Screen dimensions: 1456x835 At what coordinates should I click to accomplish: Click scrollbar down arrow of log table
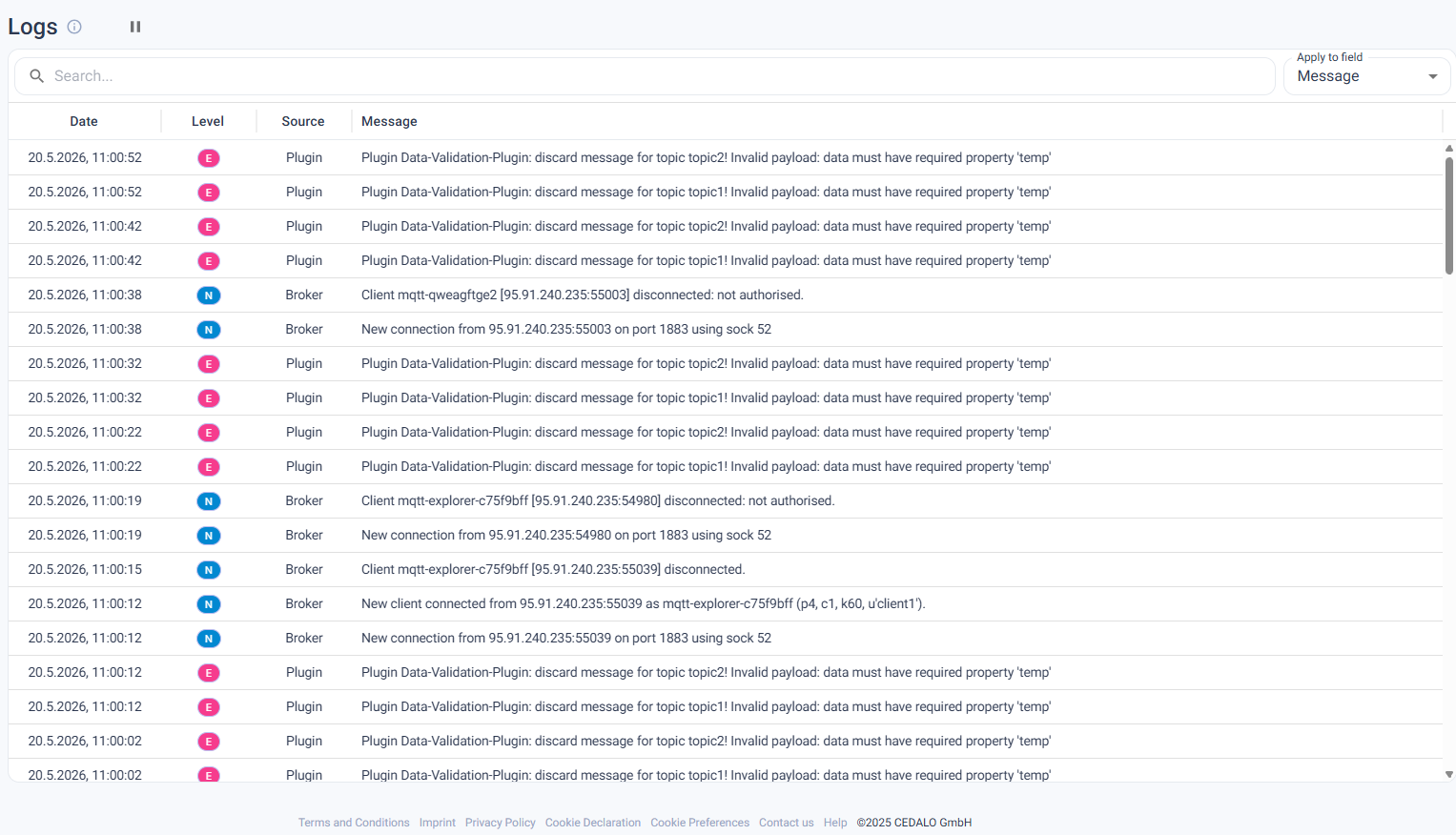[x=1449, y=775]
